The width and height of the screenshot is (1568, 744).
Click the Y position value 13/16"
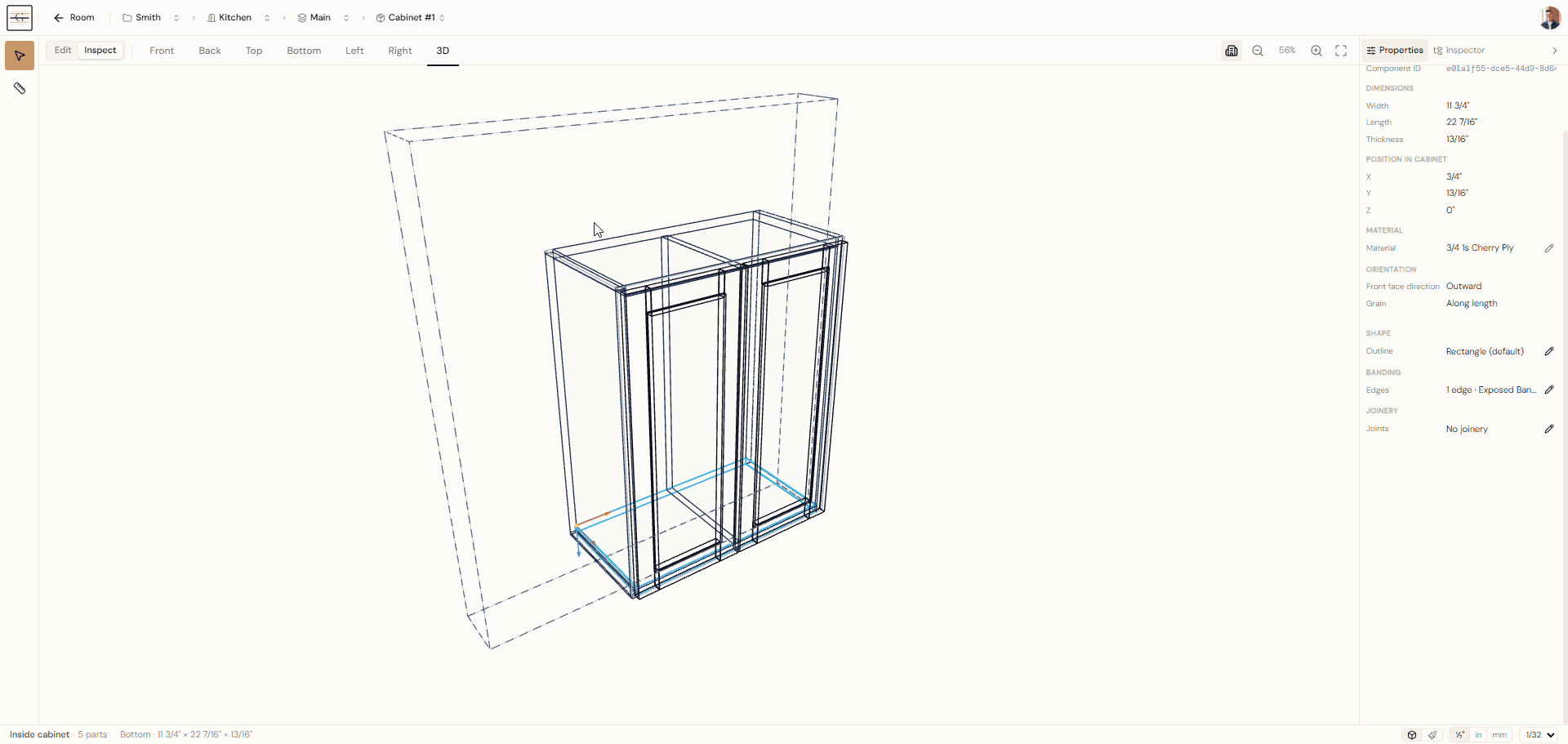[x=1457, y=194]
